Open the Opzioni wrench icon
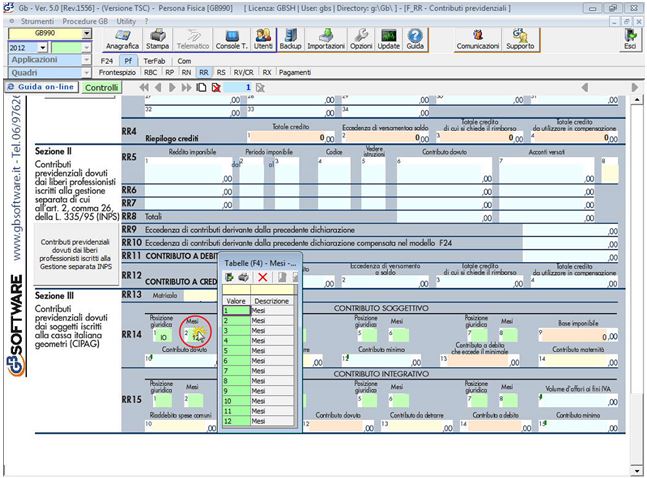The height and width of the screenshot is (478, 647). point(361,40)
